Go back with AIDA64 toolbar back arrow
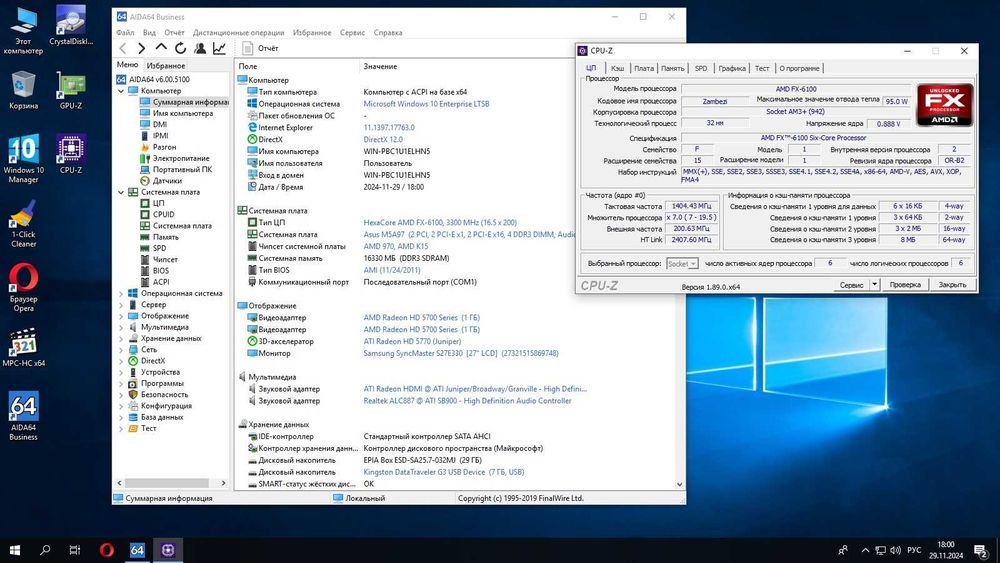 coord(124,48)
